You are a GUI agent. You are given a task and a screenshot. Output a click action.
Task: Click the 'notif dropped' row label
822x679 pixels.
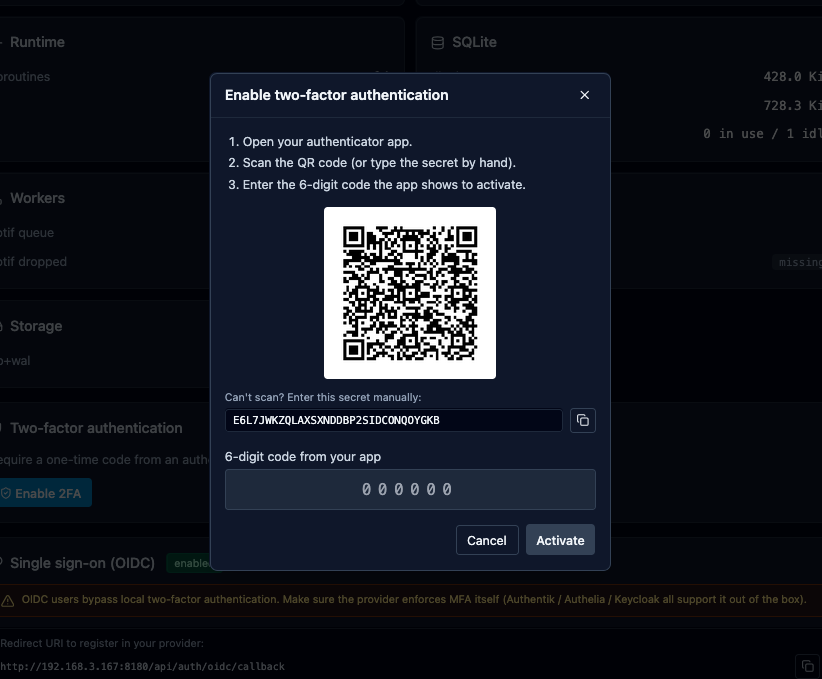click(33, 262)
